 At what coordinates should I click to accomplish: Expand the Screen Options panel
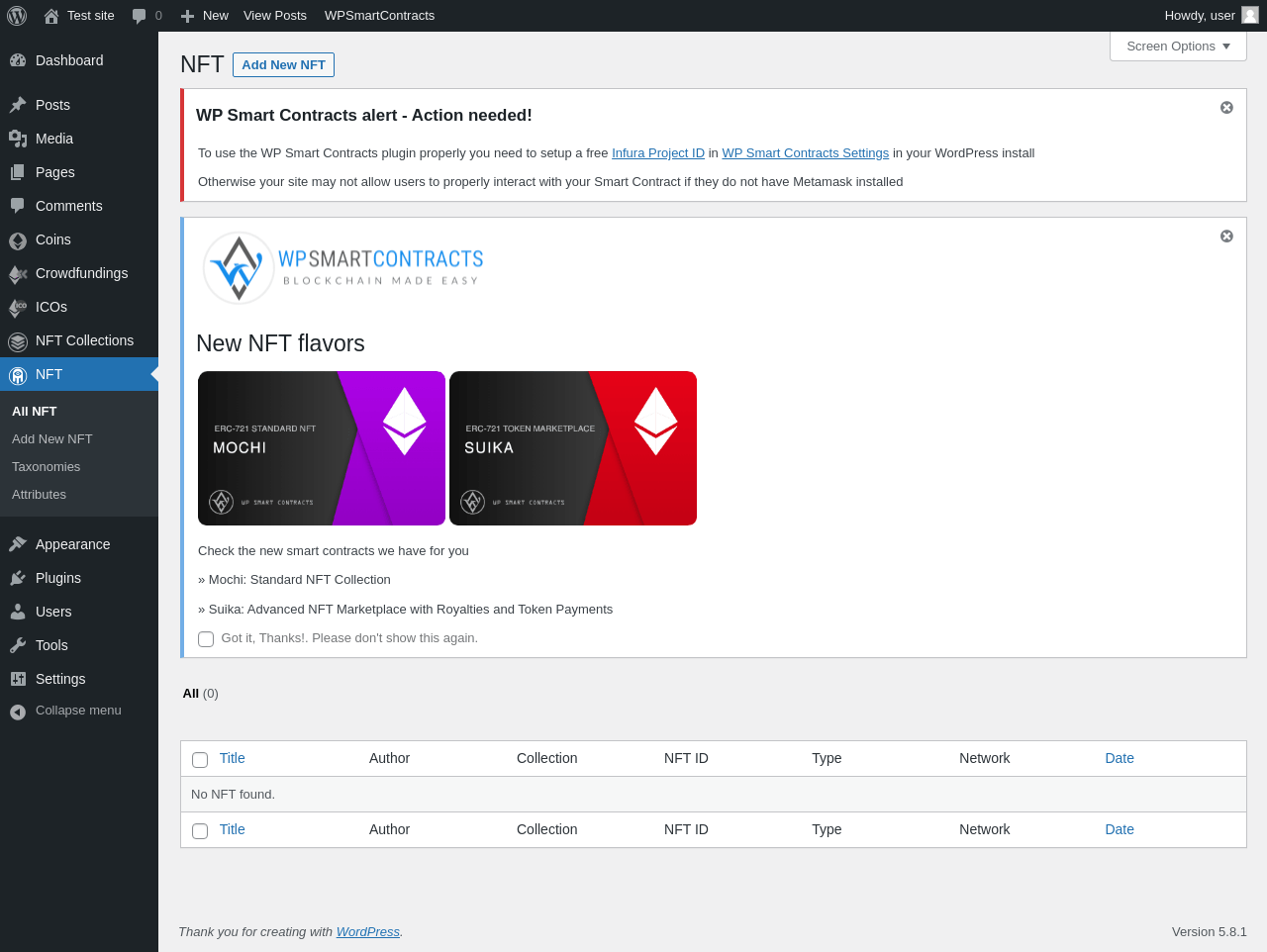point(1178,47)
